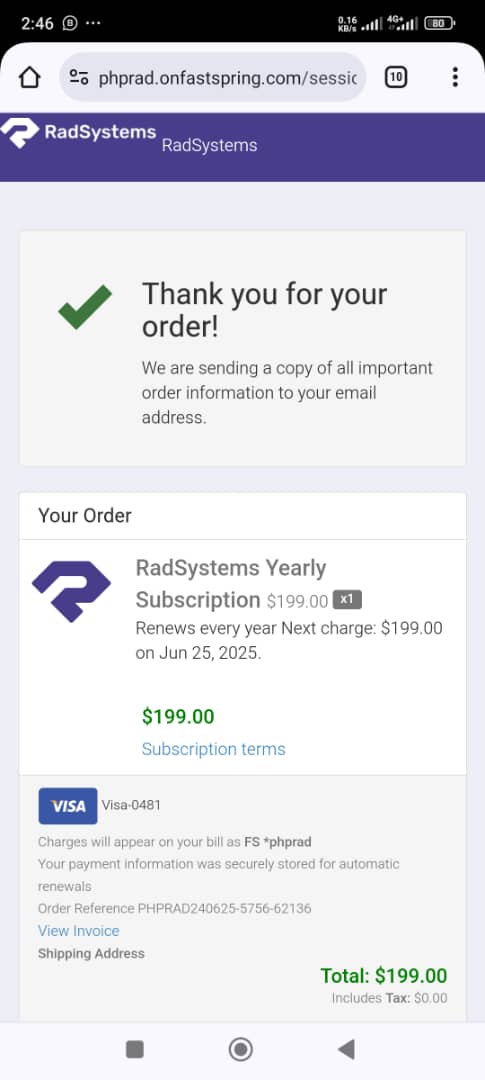The image size is (485, 1080).
Task: Tap the green order confirmation checkmark
Action: [85, 307]
